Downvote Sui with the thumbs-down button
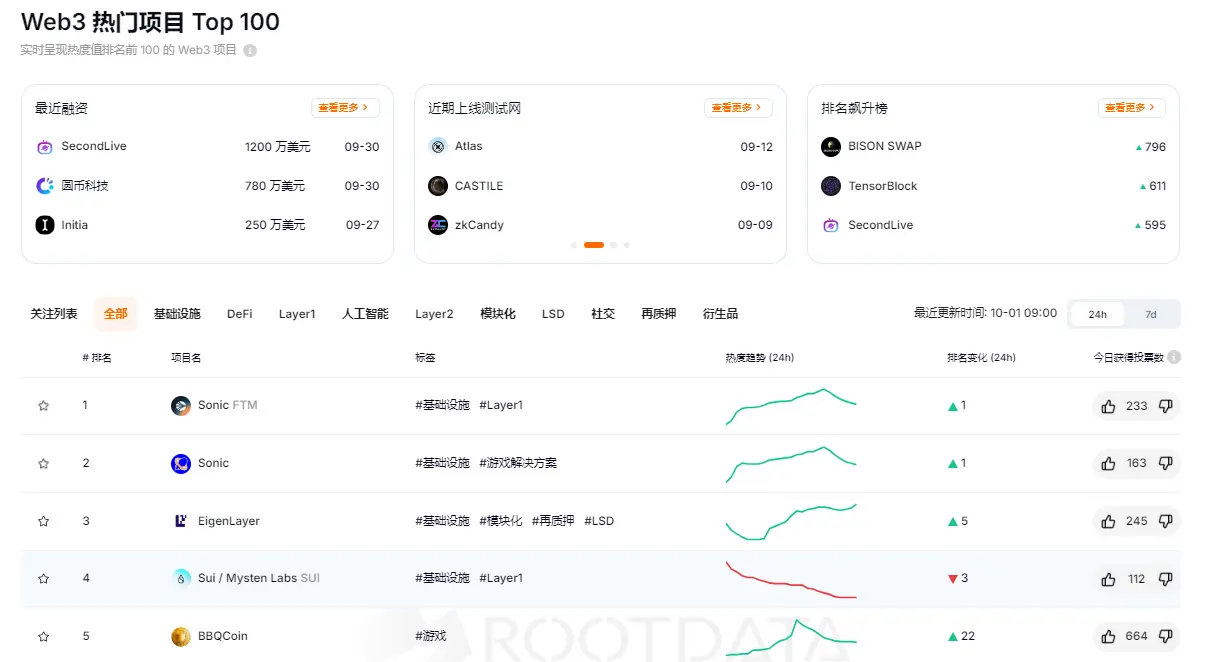The width and height of the screenshot is (1231, 662). coord(1166,578)
